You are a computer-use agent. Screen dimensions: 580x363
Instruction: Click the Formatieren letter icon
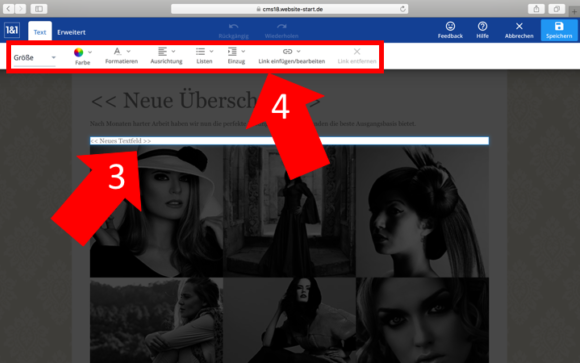(x=117, y=51)
